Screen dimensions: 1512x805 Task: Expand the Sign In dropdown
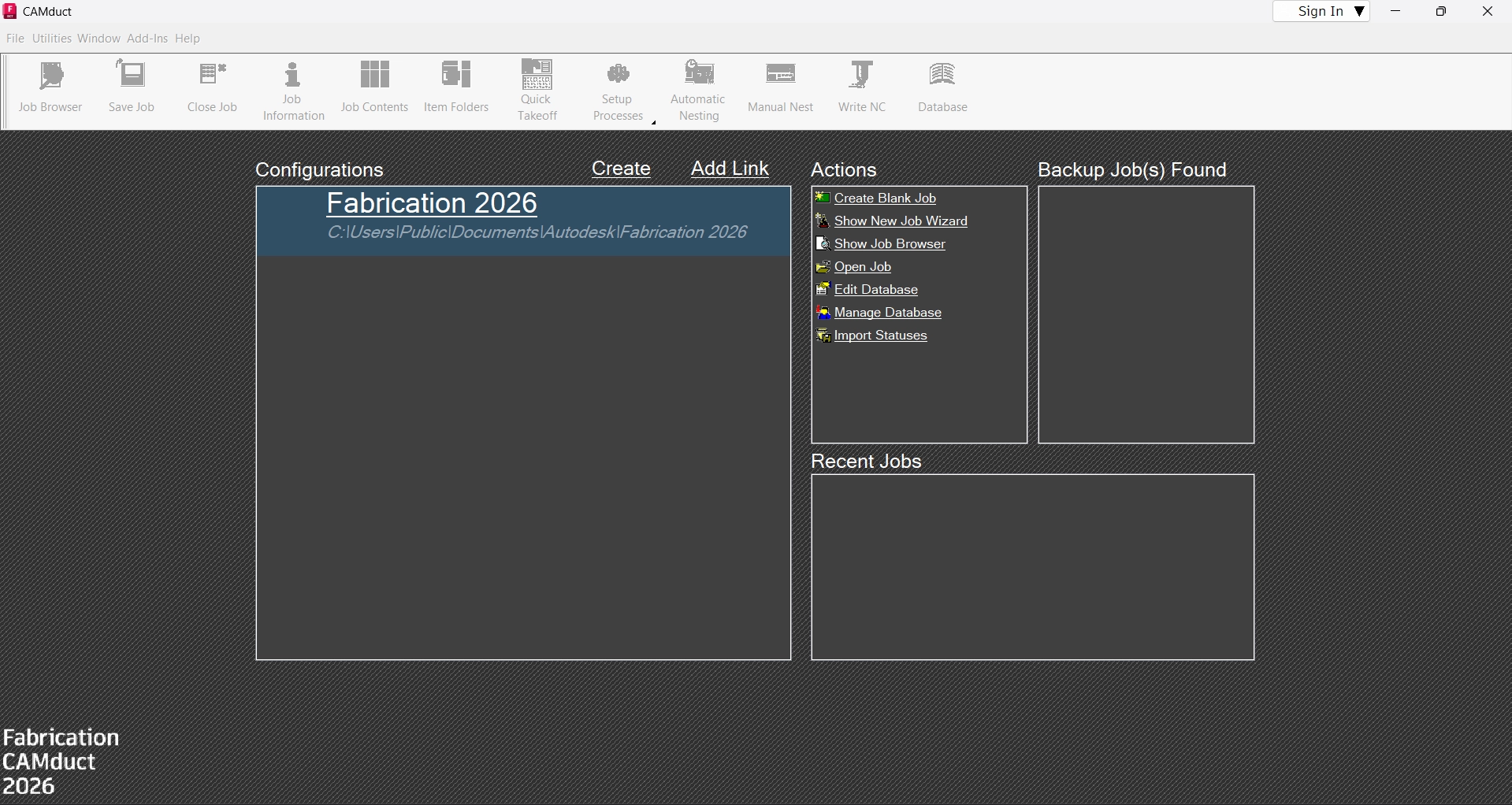click(x=1359, y=11)
